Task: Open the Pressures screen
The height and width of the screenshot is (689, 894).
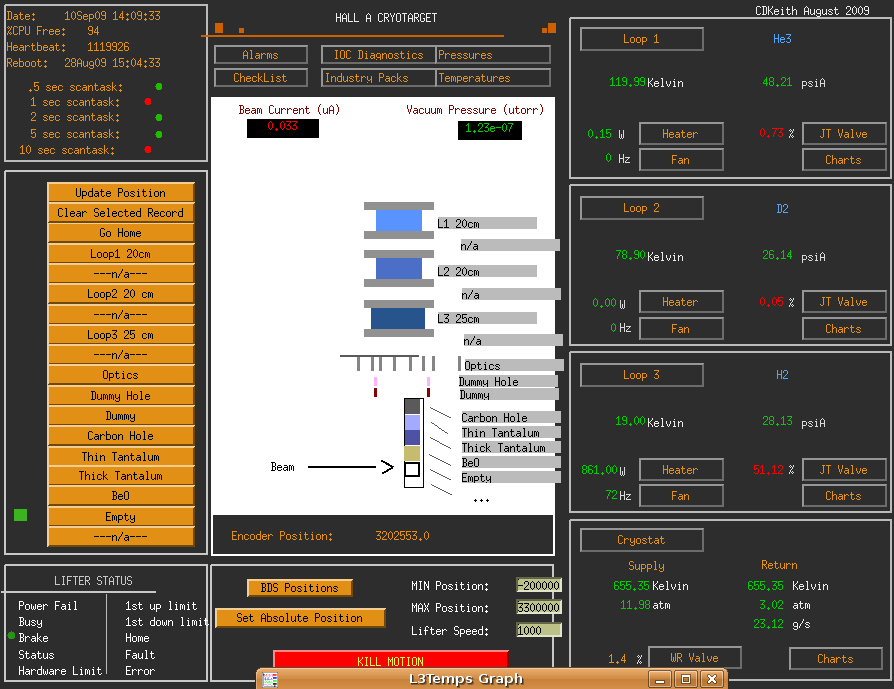Action: click(x=493, y=55)
